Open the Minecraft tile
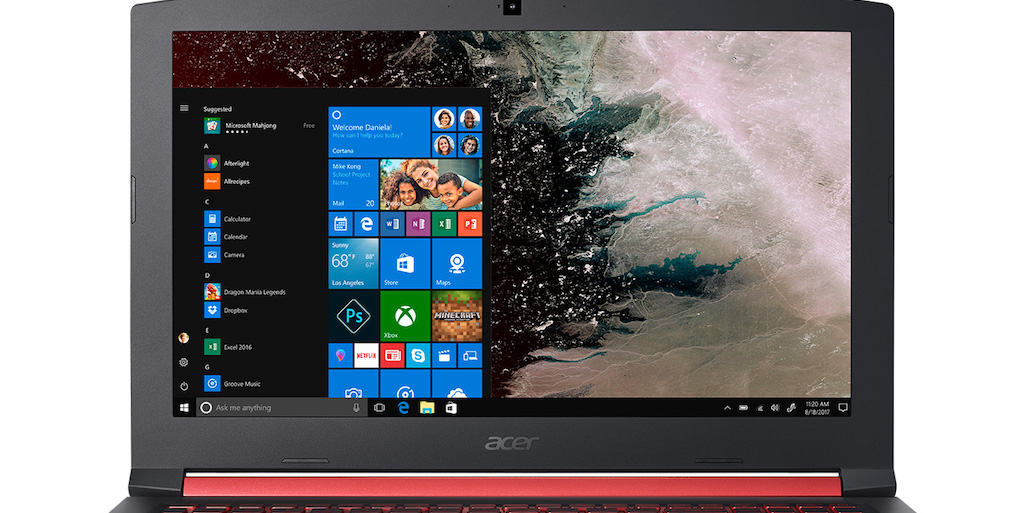Image resolution: width=1024 pixels, height=513 pixels. (457, 316)
